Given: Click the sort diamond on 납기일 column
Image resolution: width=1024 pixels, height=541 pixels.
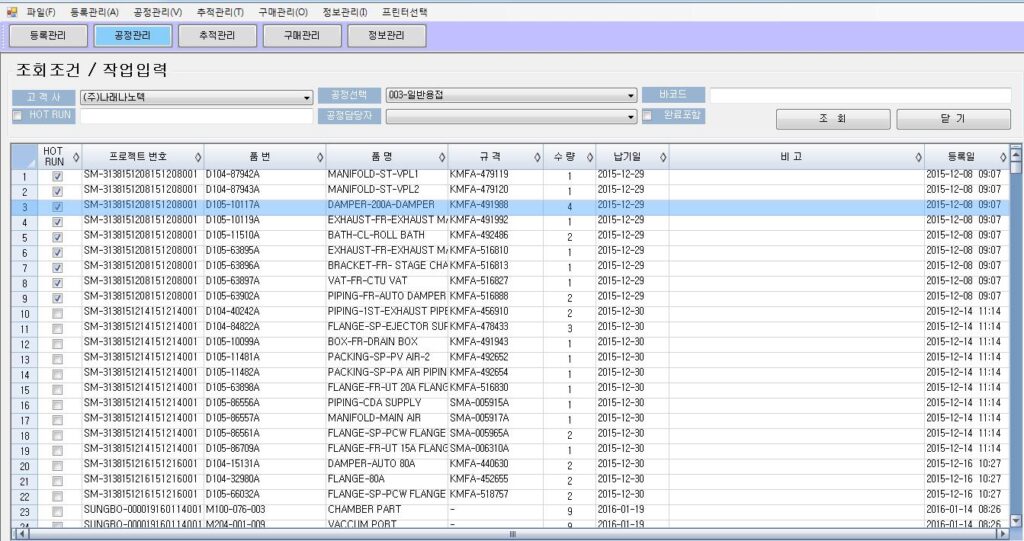Looking at the screenshot, I should 661,157.
